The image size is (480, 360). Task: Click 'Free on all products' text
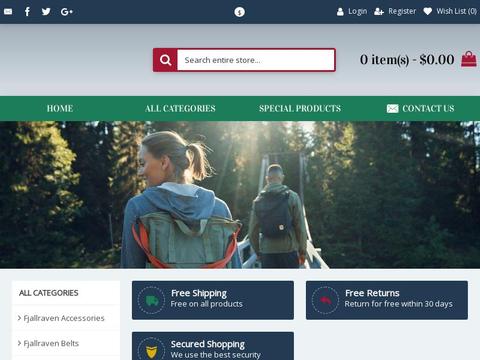(x=206, y=304)
